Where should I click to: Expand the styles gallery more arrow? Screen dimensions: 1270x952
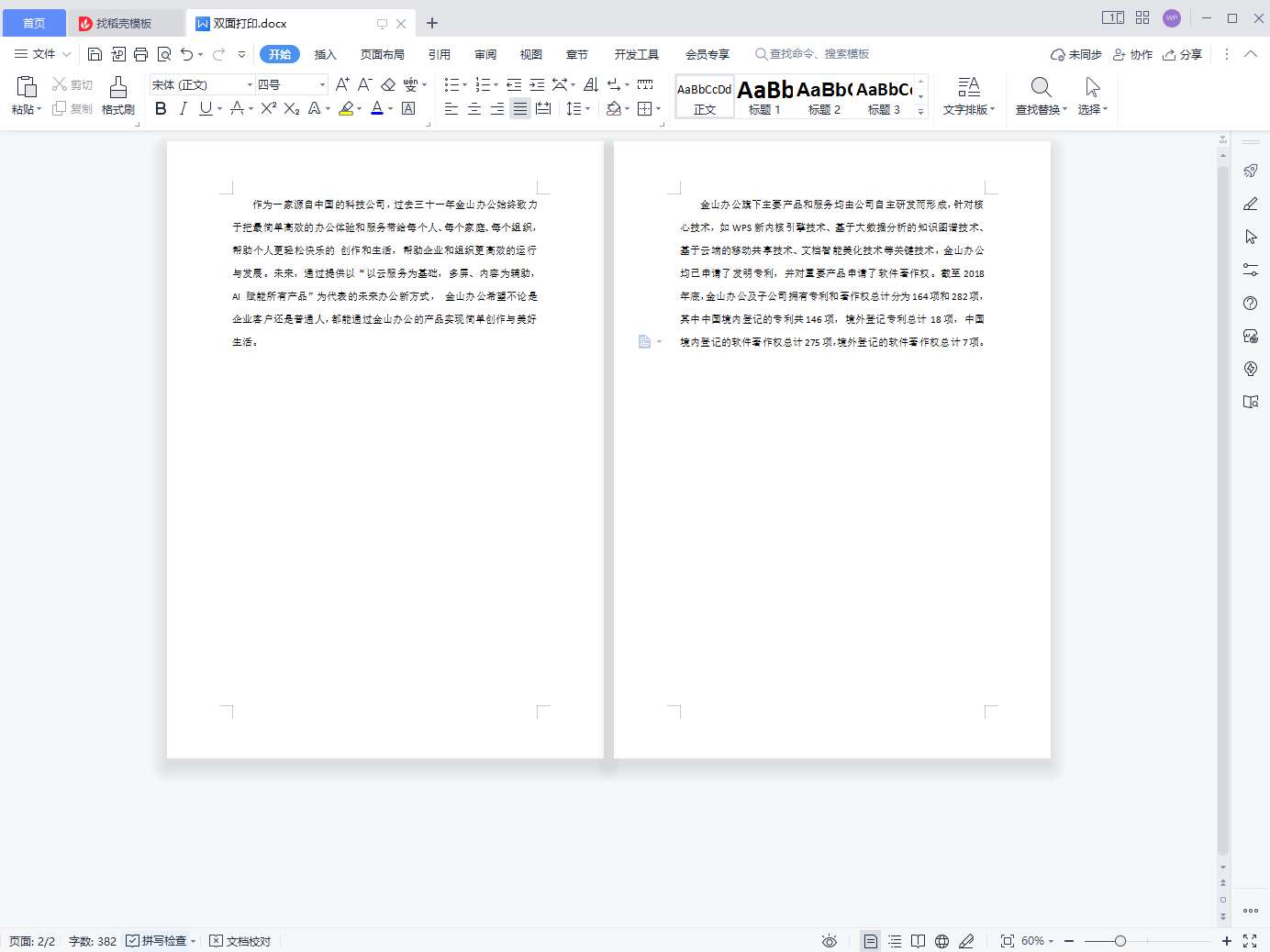coord(921,111)
